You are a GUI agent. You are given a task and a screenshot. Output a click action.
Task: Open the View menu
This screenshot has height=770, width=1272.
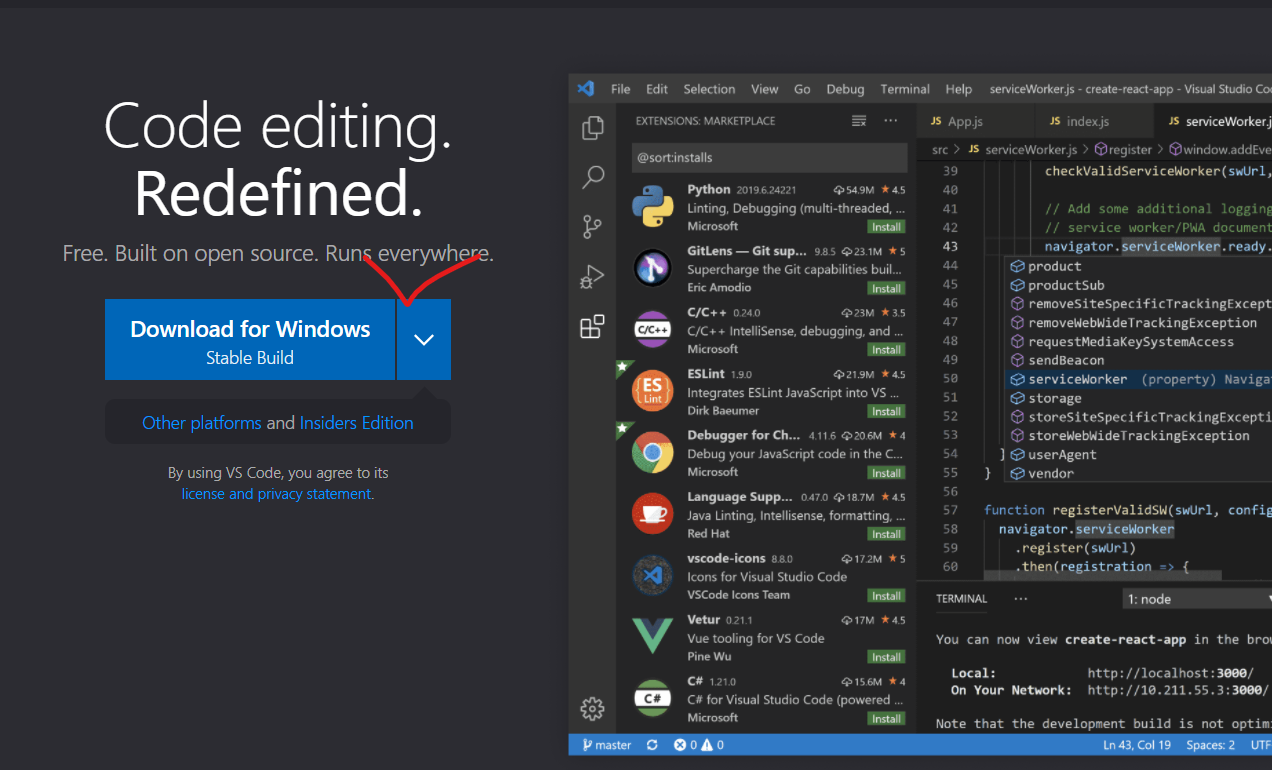pyautogui.click(x=765, y=89)
